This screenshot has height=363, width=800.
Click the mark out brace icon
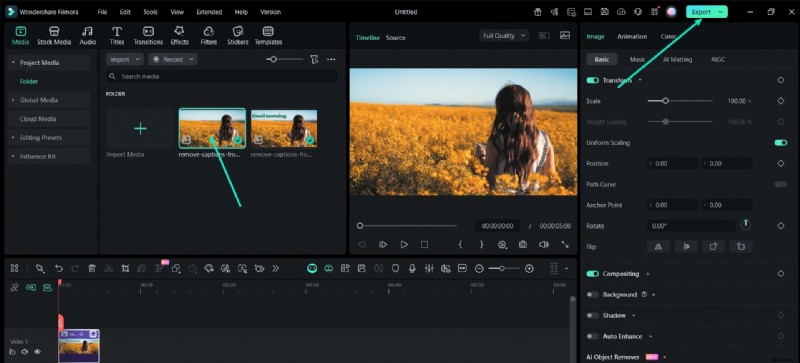coord(481,245)
